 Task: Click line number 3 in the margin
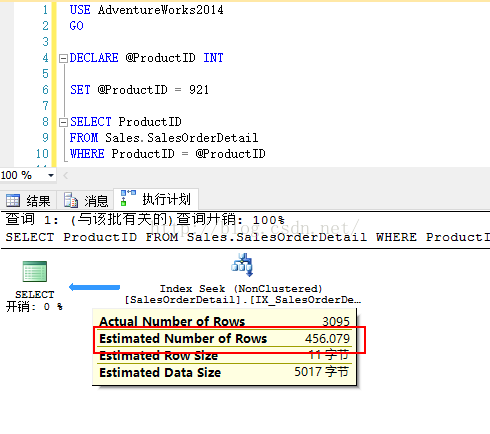(x=45, y=42)
